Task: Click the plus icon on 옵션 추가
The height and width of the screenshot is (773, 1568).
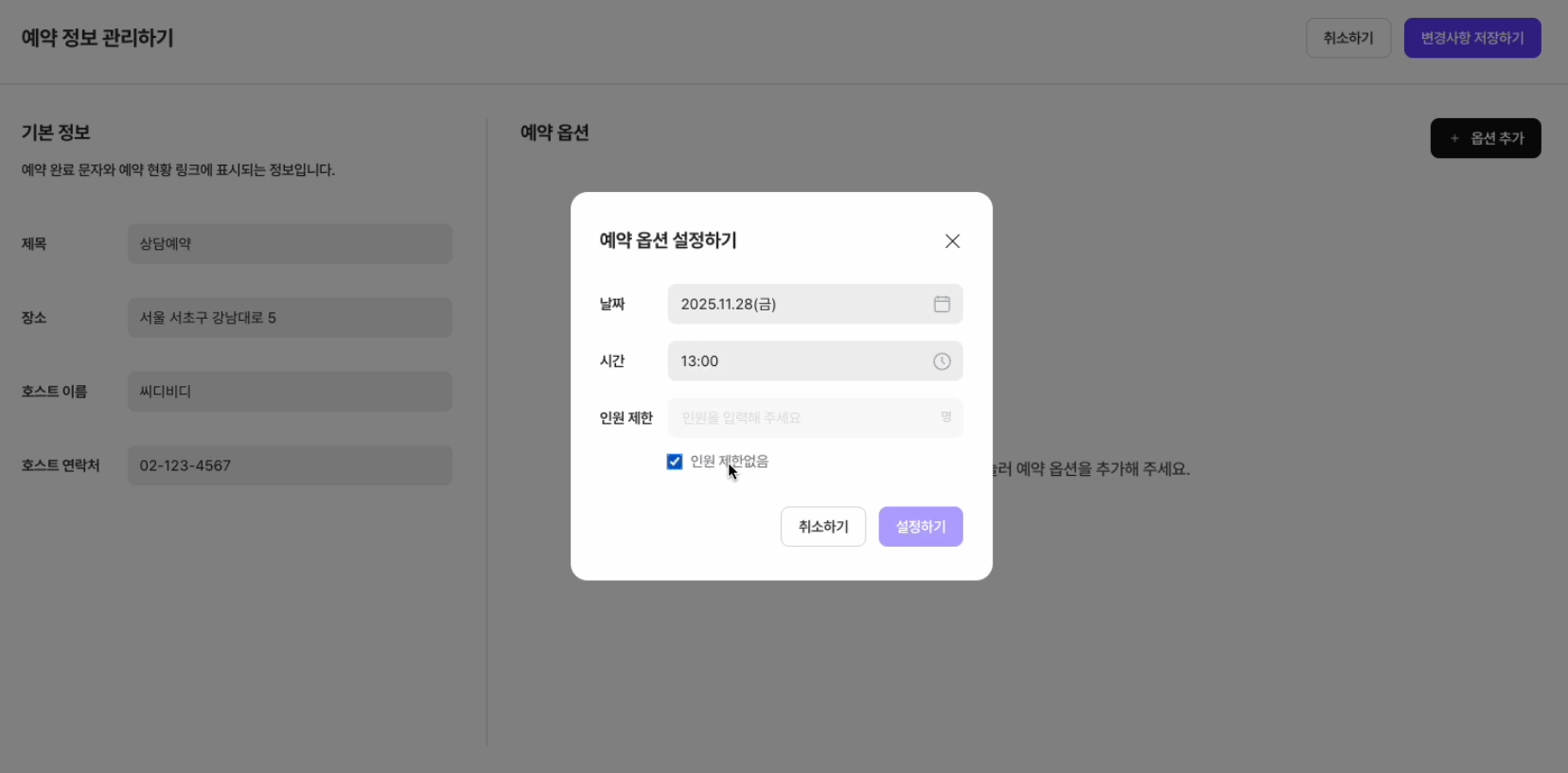Action: pyautogui.click(x=1454, y=138)
